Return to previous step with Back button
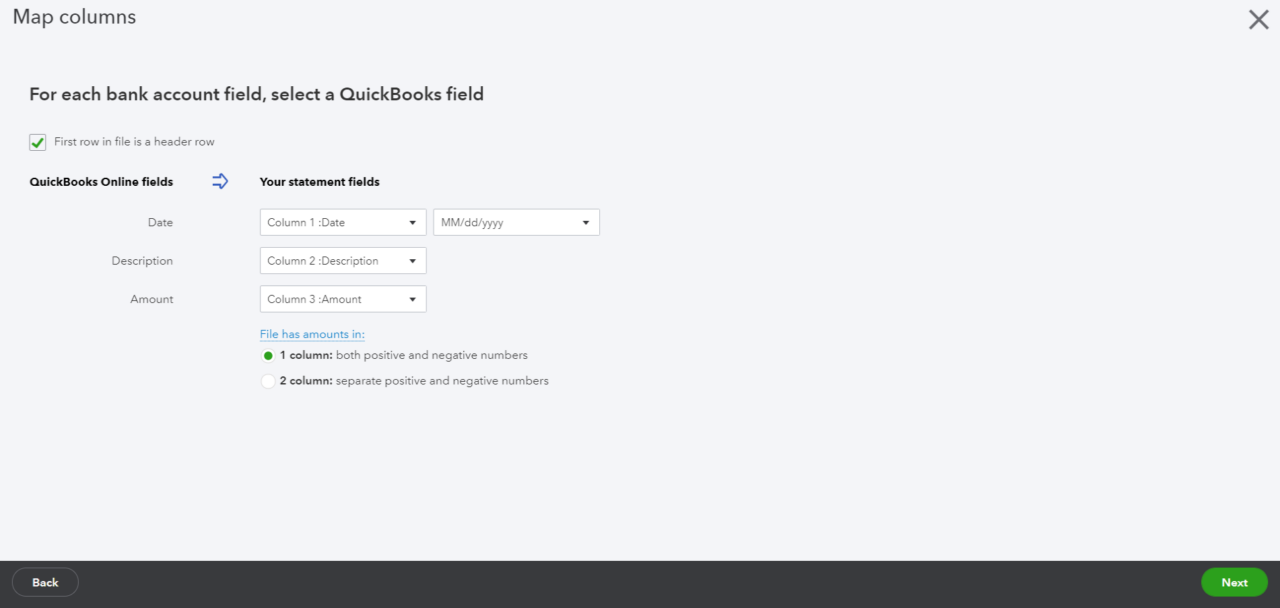This screenshot has width=1280, height=608. tap(45, 582)
